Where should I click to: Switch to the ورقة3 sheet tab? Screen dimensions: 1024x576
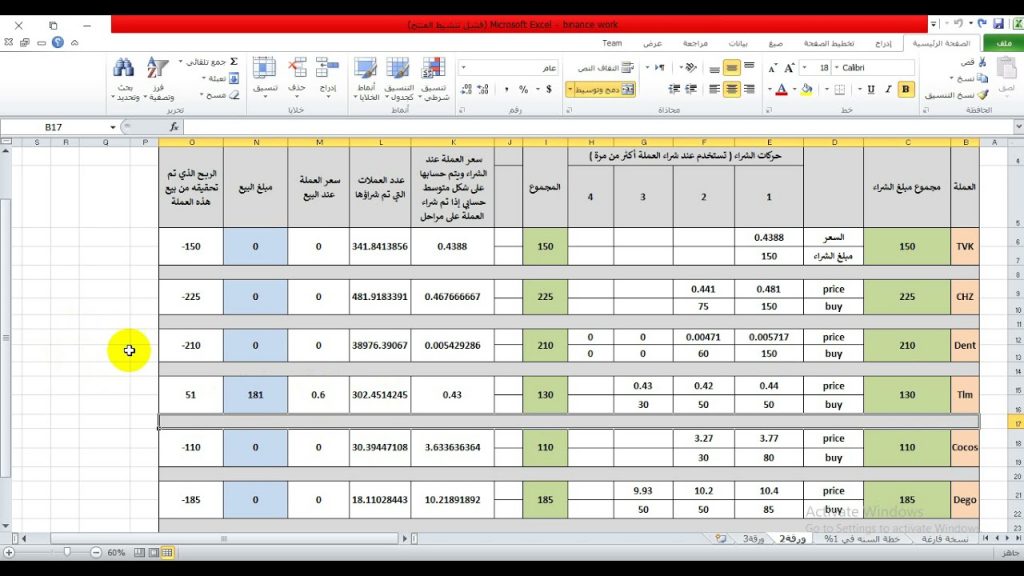coord(753,539)
